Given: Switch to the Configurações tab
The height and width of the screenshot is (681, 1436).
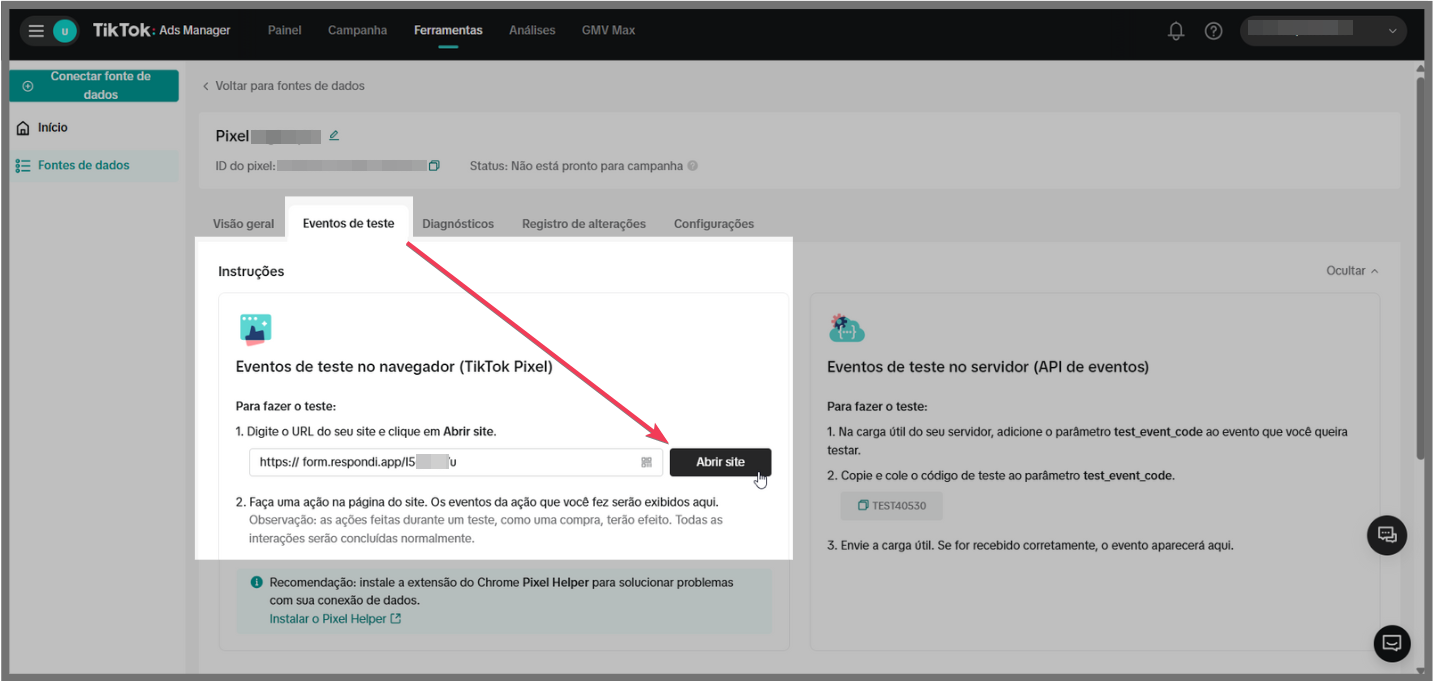Looking at the screenshot, I should 714,224.
